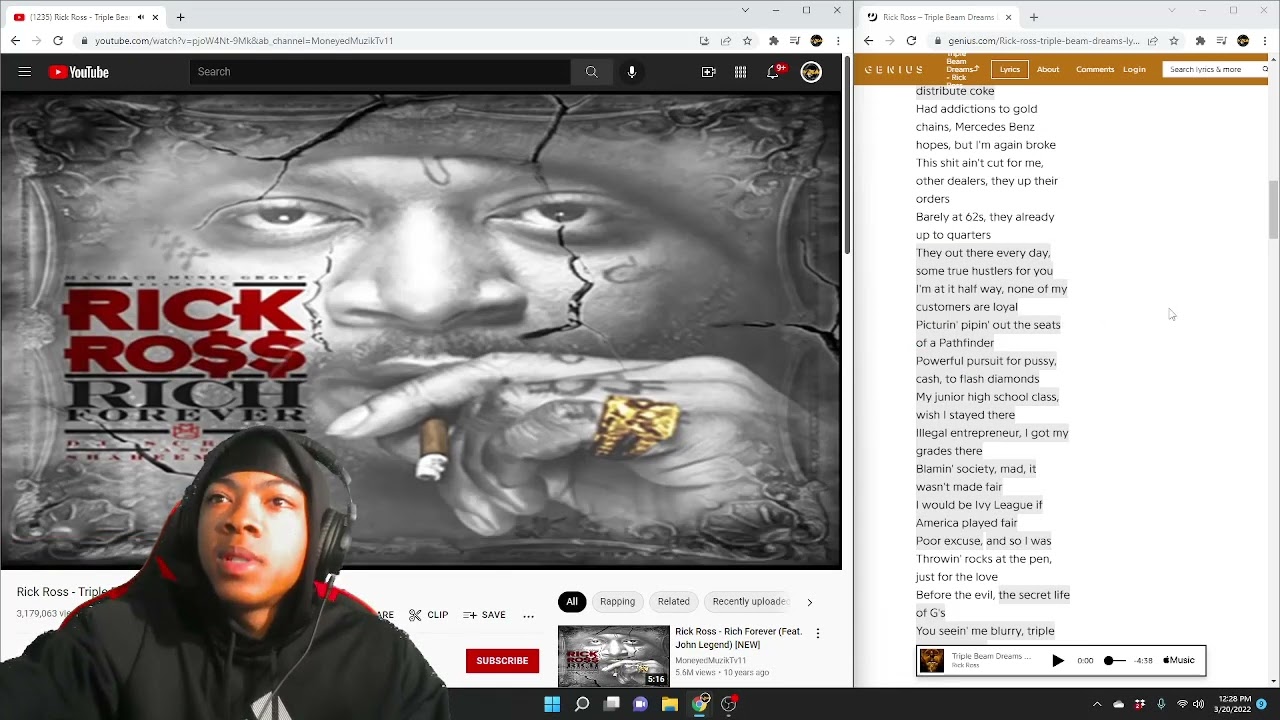Open more actions ellipsis under the video

[x=529, y=615]
